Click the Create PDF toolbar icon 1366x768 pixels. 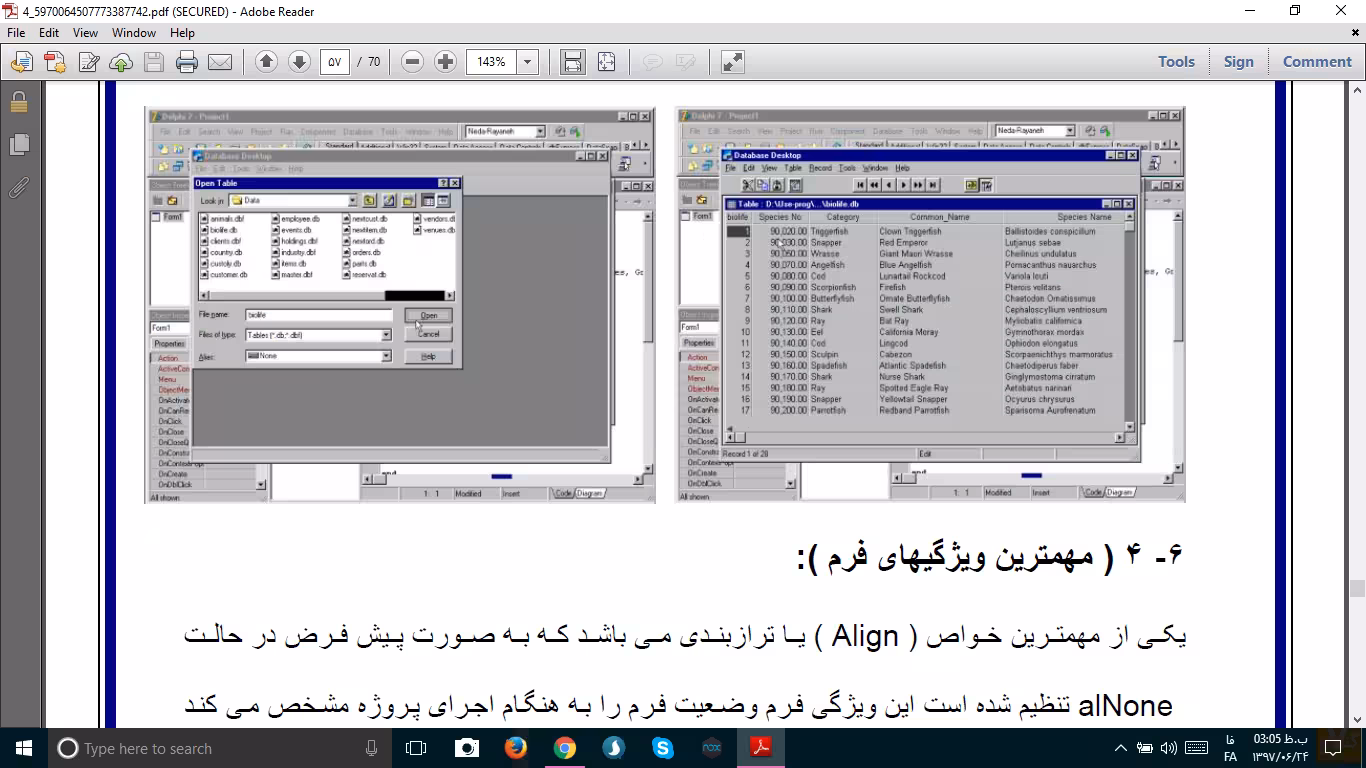coord(54,62)
